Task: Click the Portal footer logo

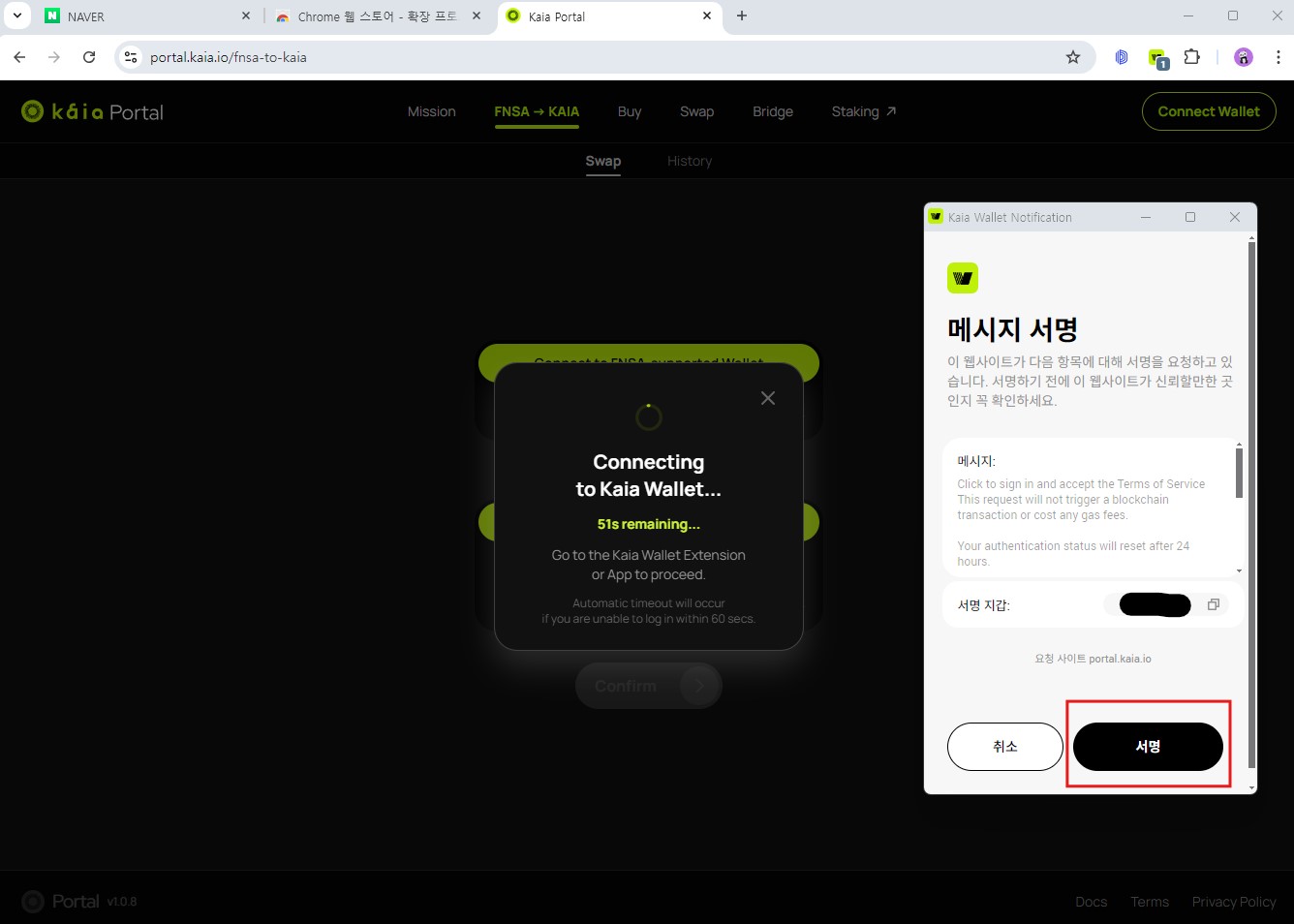Action: (60, 902)
